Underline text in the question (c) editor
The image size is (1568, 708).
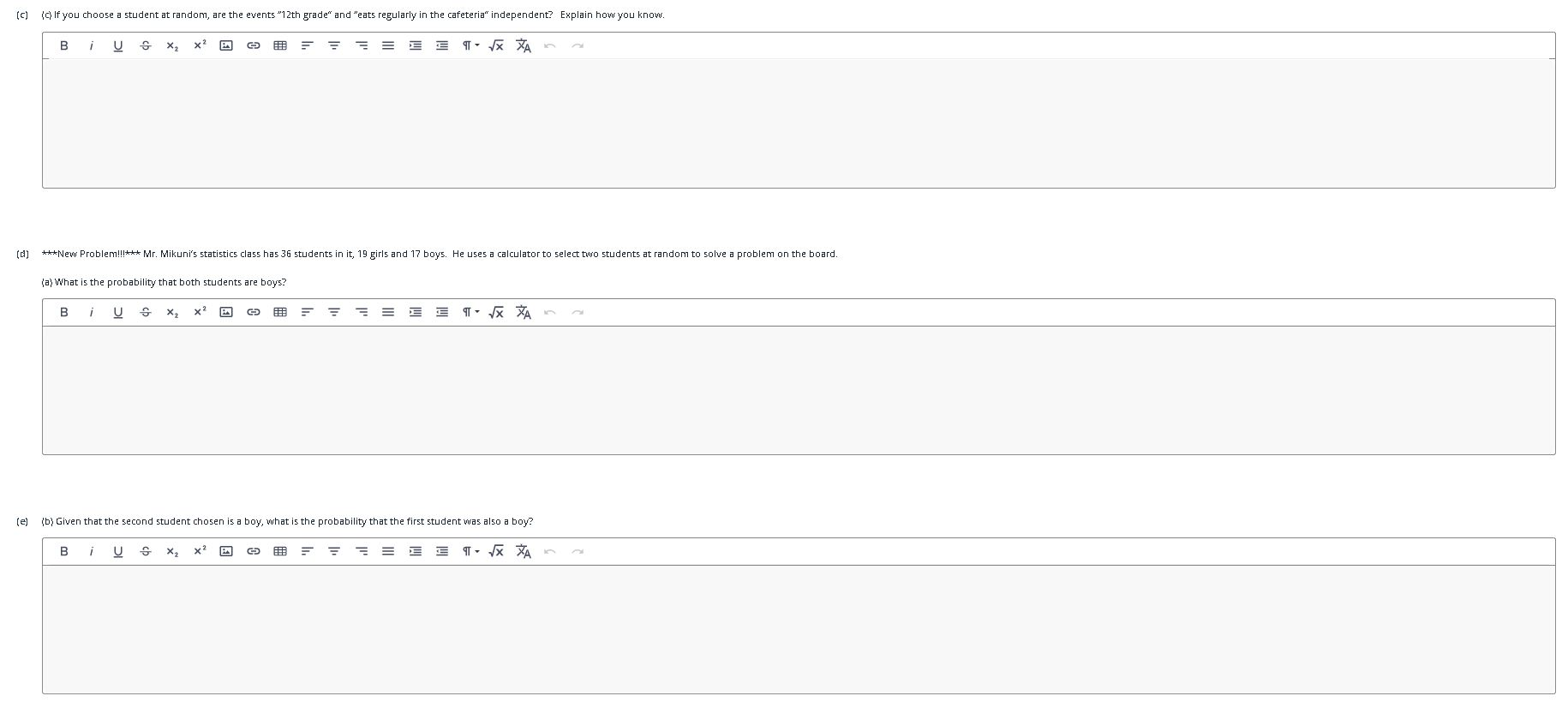(118, 45)
